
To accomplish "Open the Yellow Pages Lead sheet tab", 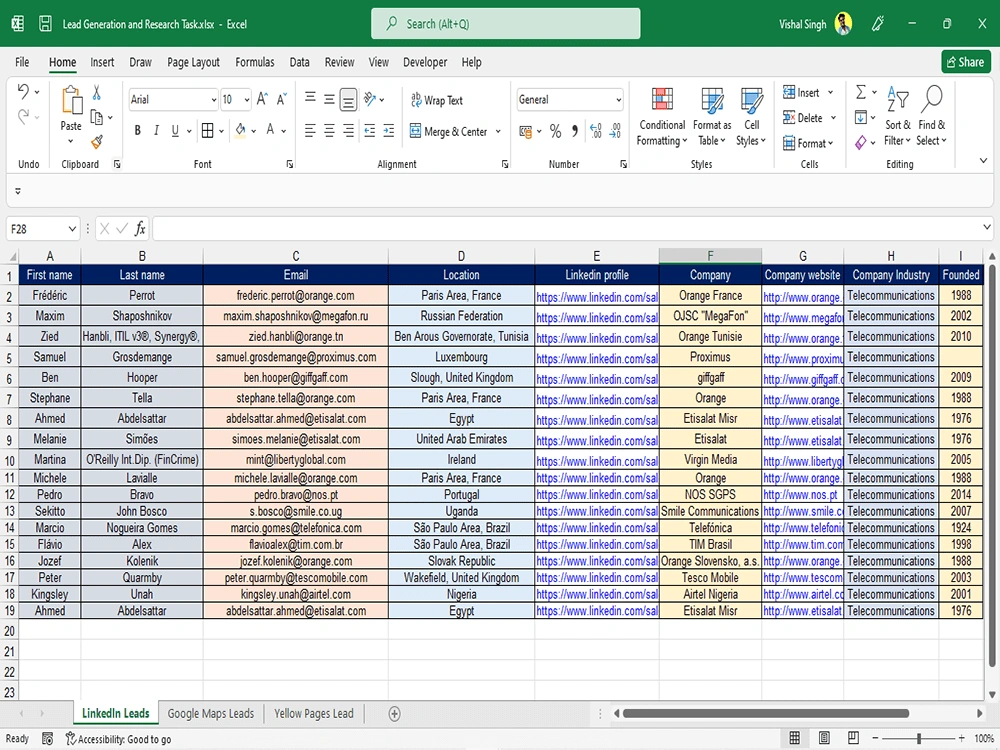I will point(314,714).
